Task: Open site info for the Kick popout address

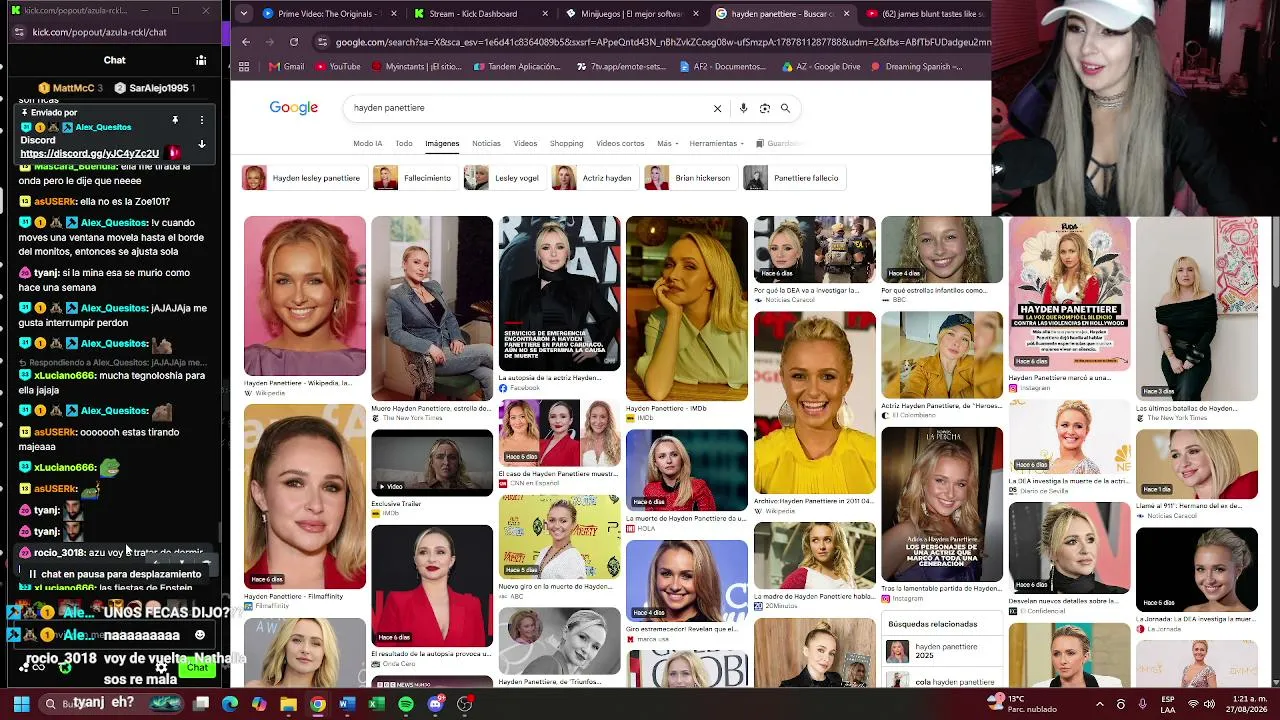Action: pos(19,32)
